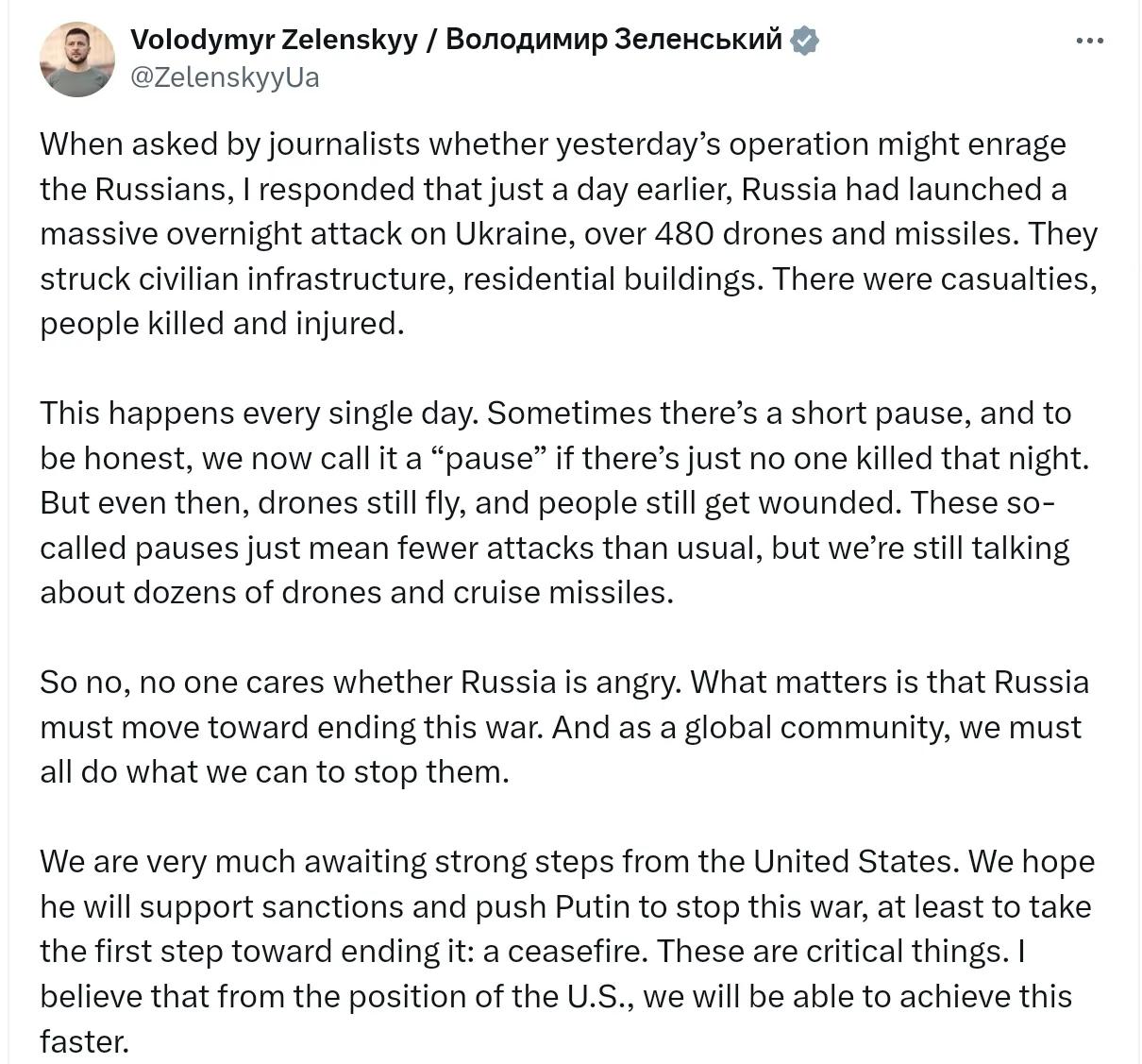Click the word 'ceasefire' in the tweet
The width and height of the screenshot is (1142, 1064).
click(x=578, y=951)
